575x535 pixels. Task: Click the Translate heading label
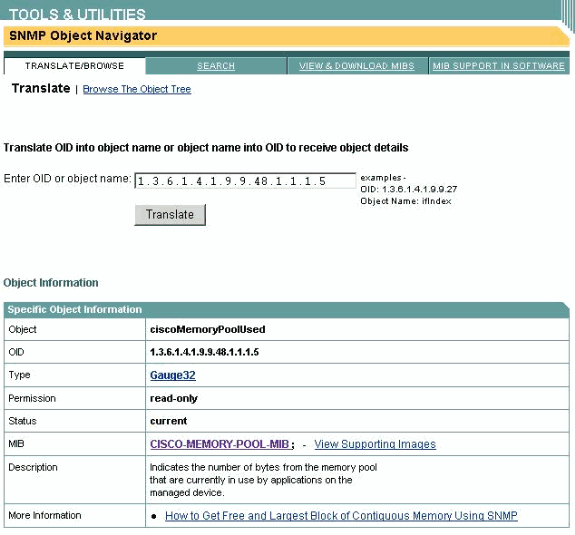click(41, 88)
